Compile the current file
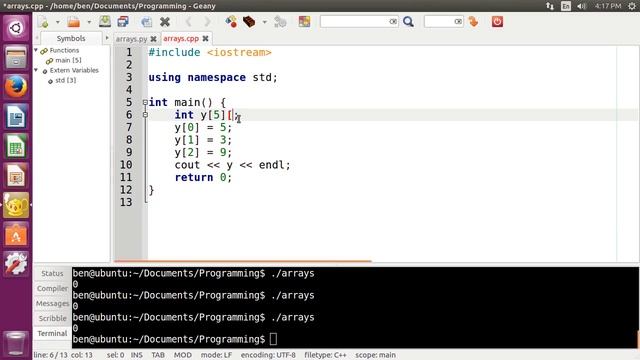Screen dimensions: 640x360 point(231,22)
